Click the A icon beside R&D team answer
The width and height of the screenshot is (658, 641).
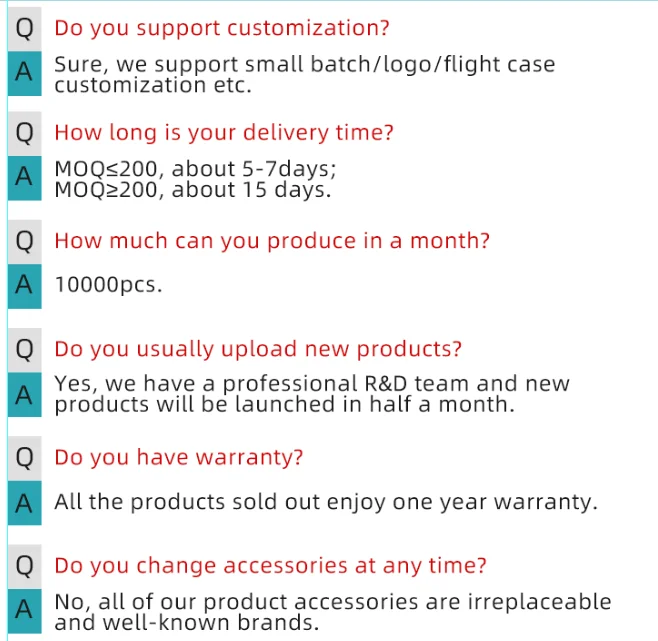[25, 395]
